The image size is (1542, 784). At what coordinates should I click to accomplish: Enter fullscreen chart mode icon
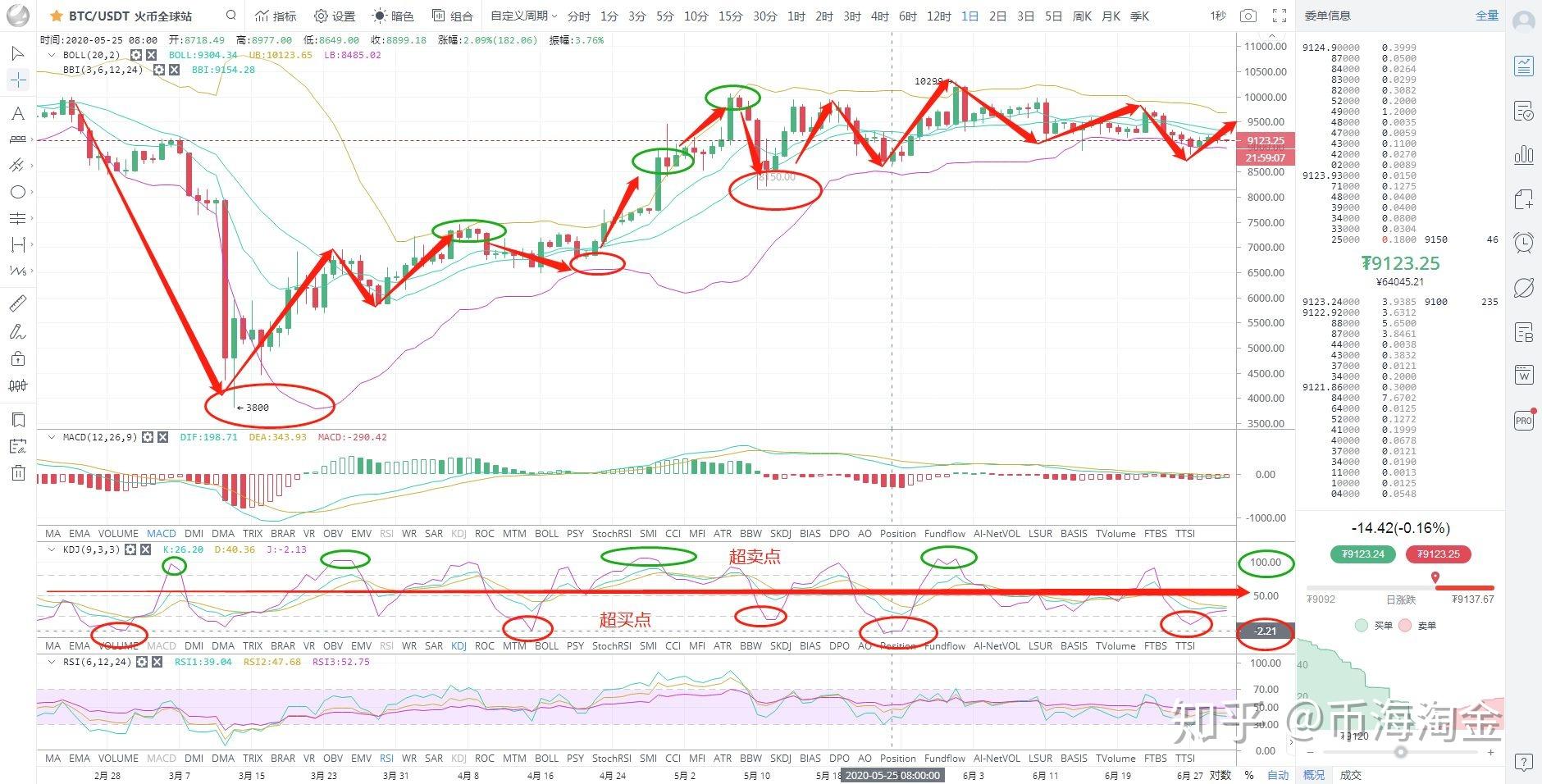point(1279,16)
